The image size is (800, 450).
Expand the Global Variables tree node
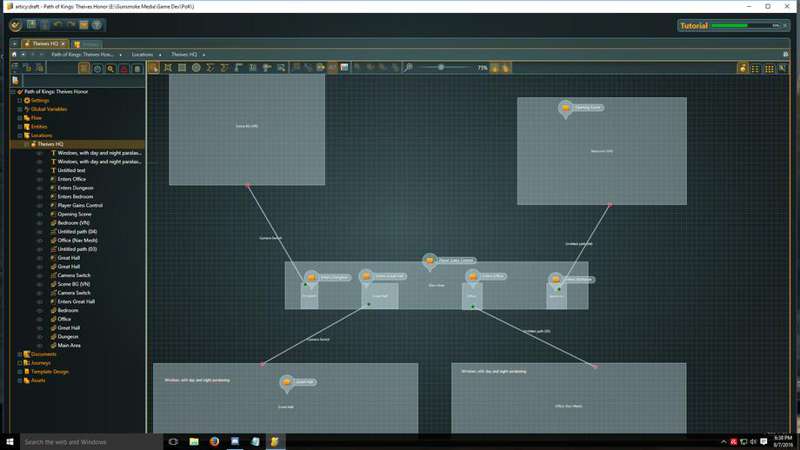[20, 109]
